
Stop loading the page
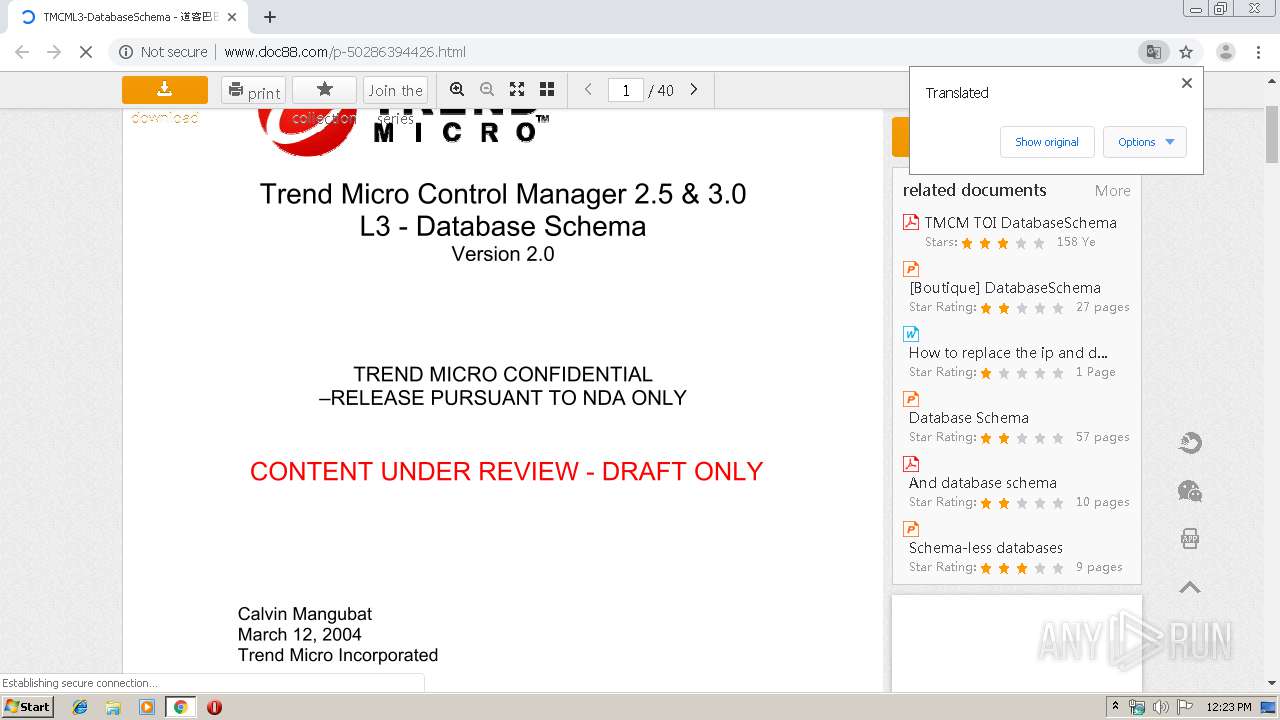[x=86, y=52]
